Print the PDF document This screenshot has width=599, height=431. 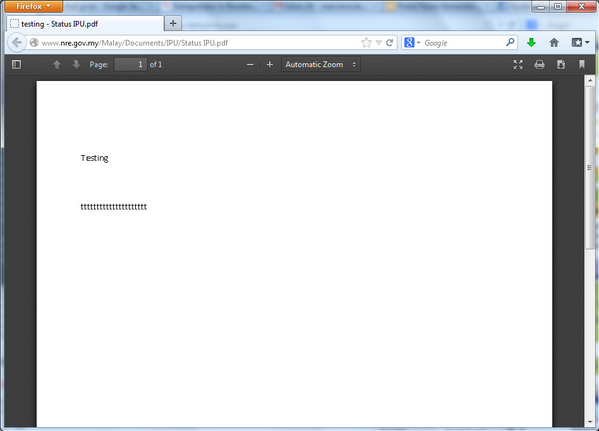coord(539,65)
